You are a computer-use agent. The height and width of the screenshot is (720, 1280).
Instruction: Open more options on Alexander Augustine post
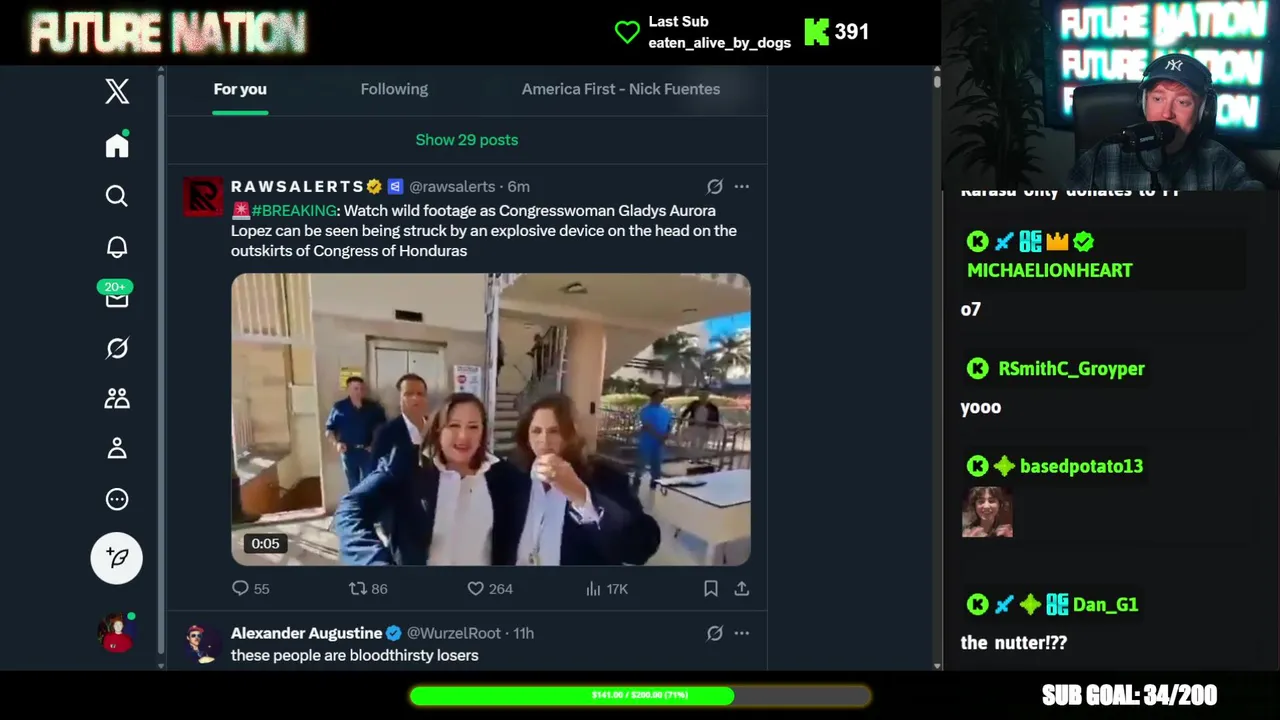pyautogui.click(x=741, y=633)
